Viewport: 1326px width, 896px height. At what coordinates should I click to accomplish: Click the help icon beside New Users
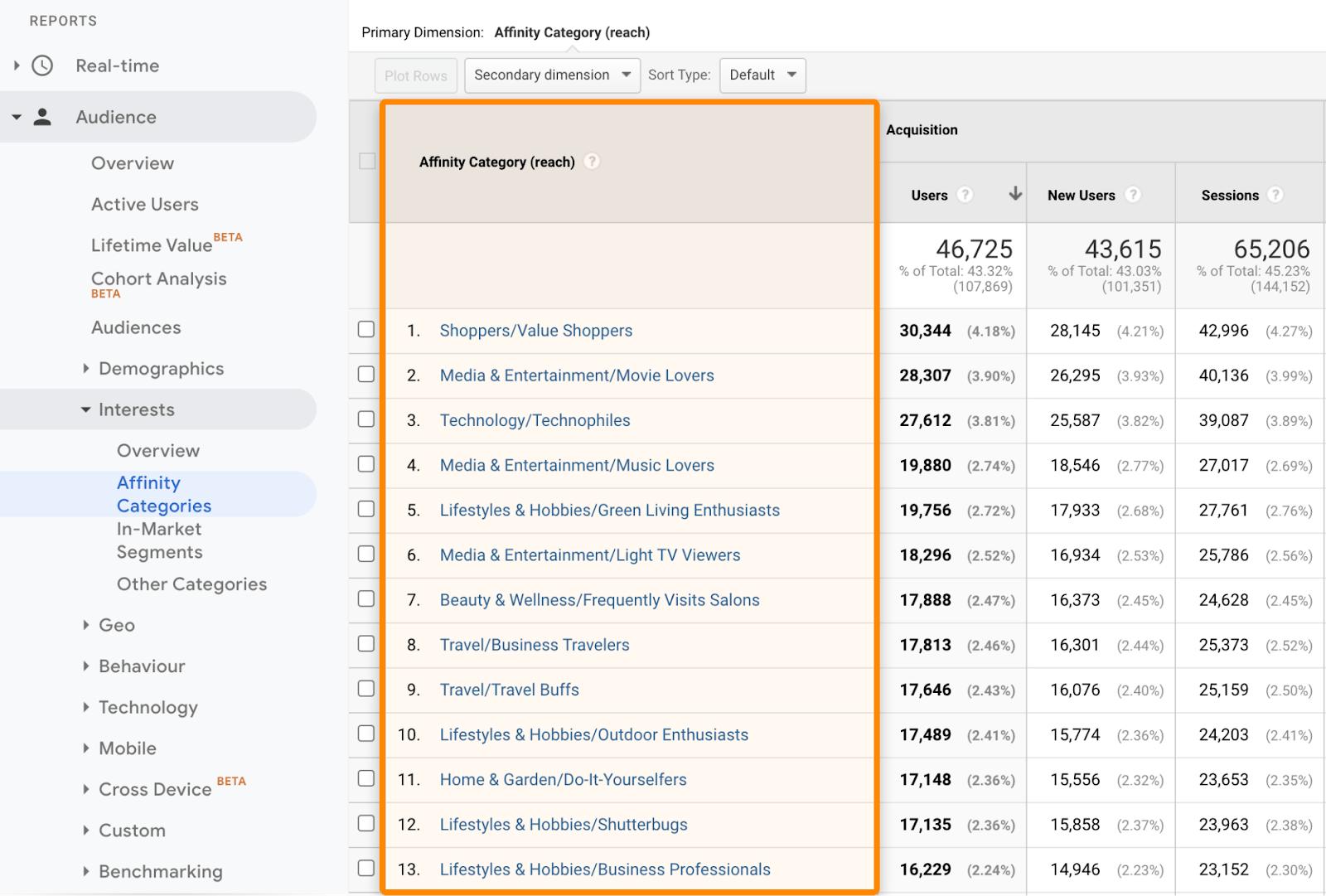tap(1134, 195)
